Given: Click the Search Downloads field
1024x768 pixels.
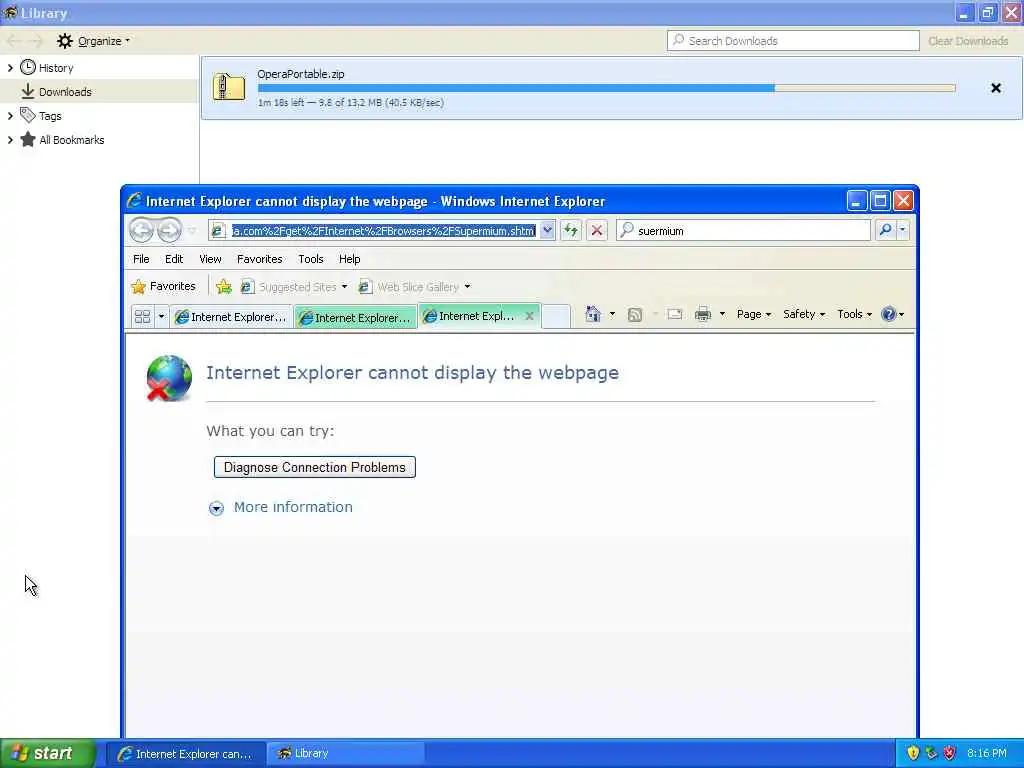Looking at the screenshot, I should [x=793, y=40].
